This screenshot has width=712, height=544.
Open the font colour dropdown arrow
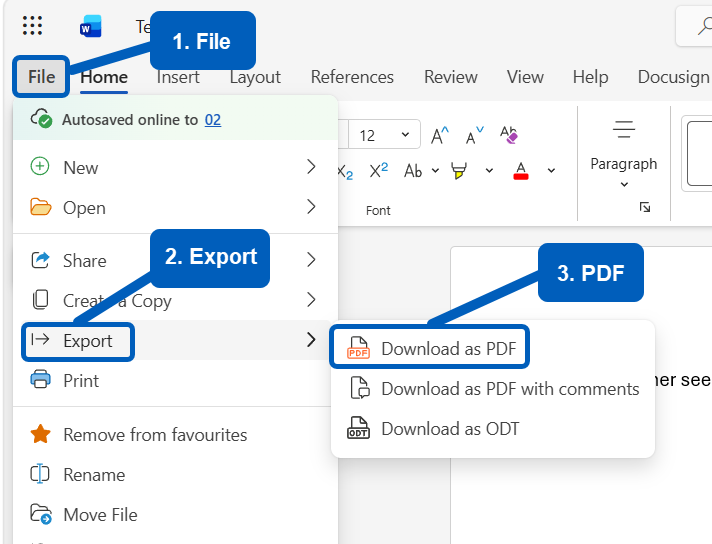(x=551, y=171)
